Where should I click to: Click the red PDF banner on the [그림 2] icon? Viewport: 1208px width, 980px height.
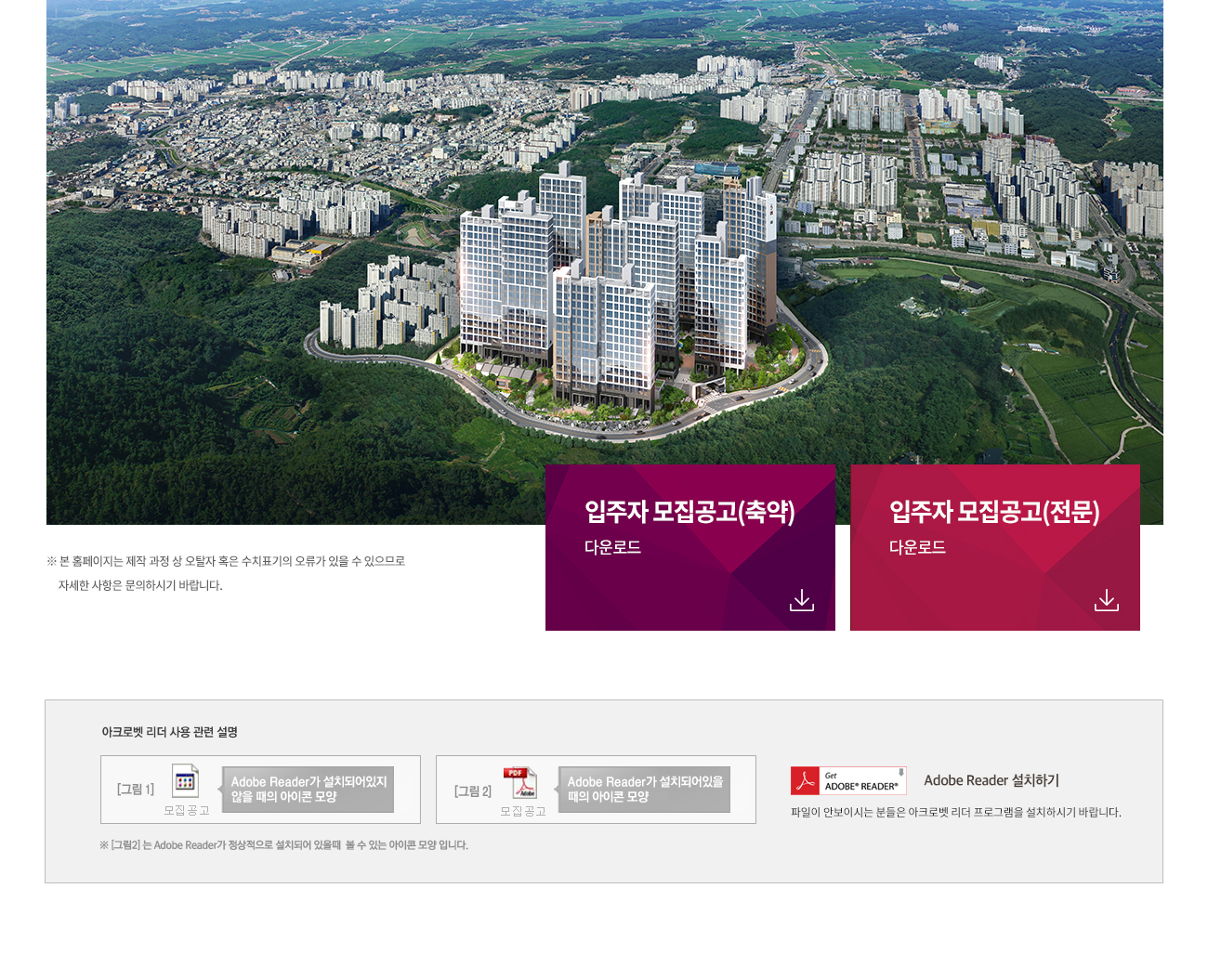click(518, 773)
